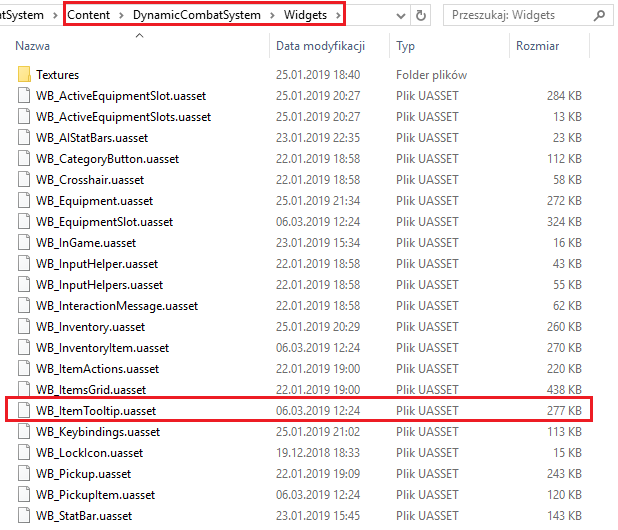Select the WB_Keybindings.uasset file

(x=98, y=432)
